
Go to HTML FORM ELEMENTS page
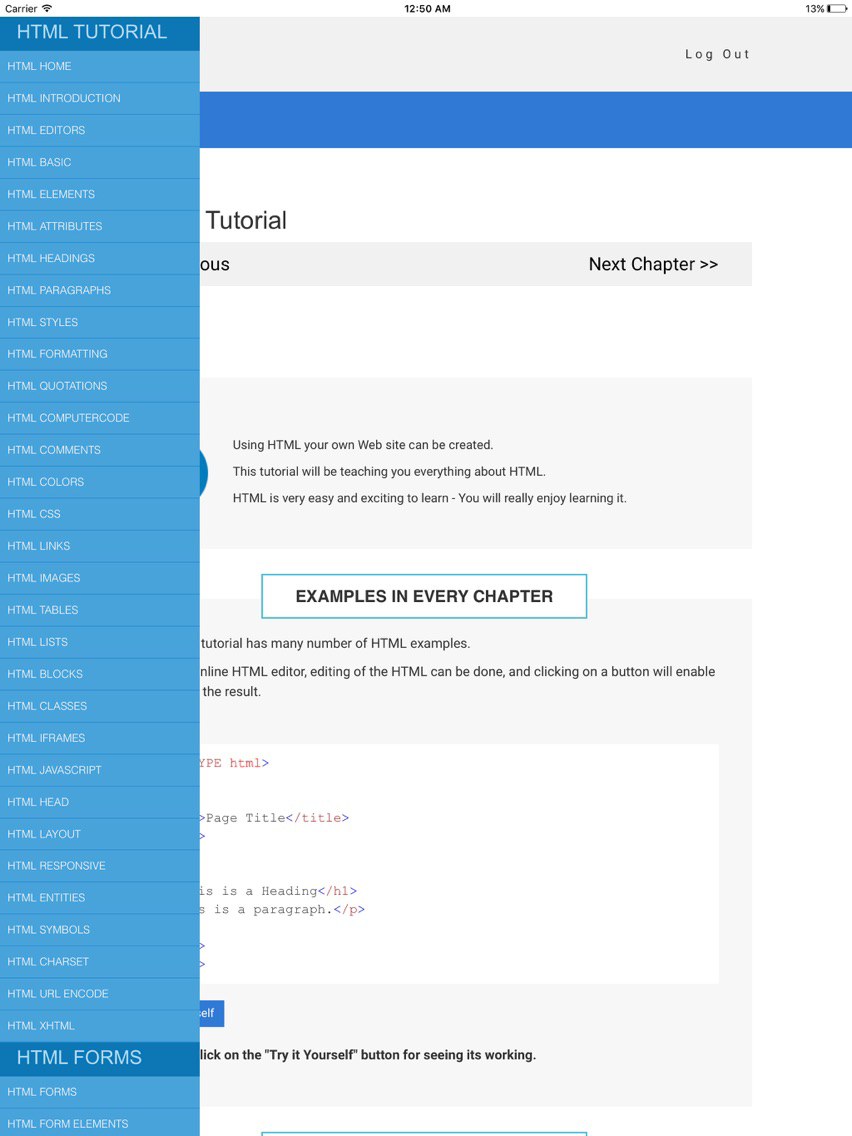click(99, 1124)
